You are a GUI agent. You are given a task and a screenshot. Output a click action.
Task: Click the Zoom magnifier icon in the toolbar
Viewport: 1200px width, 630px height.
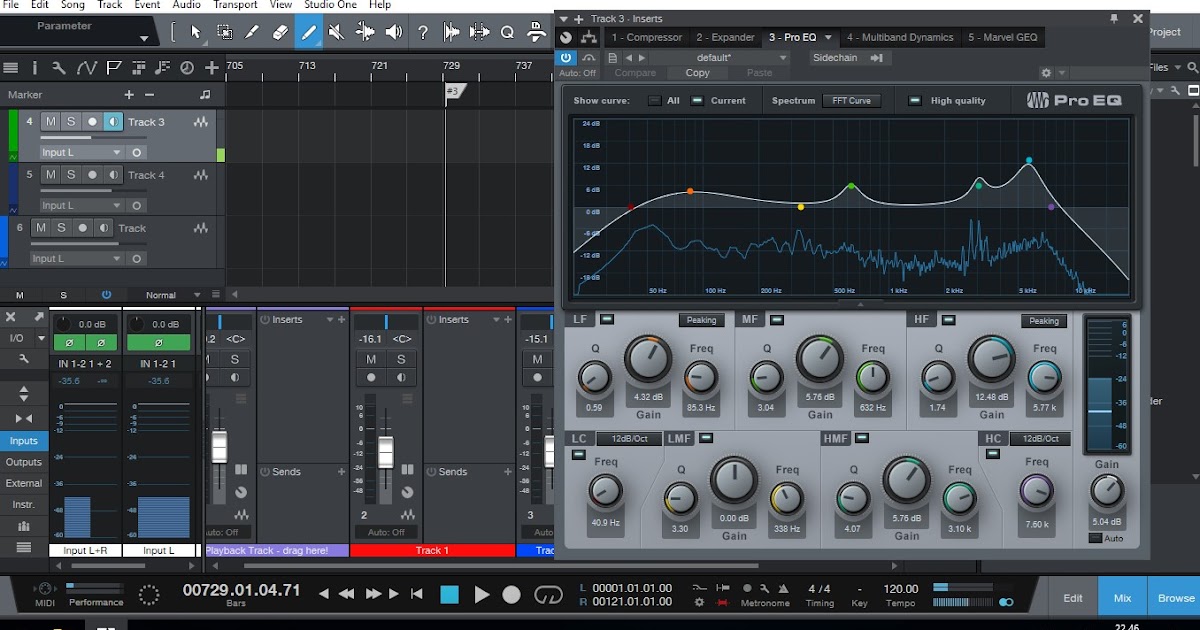tap(506, 31)
